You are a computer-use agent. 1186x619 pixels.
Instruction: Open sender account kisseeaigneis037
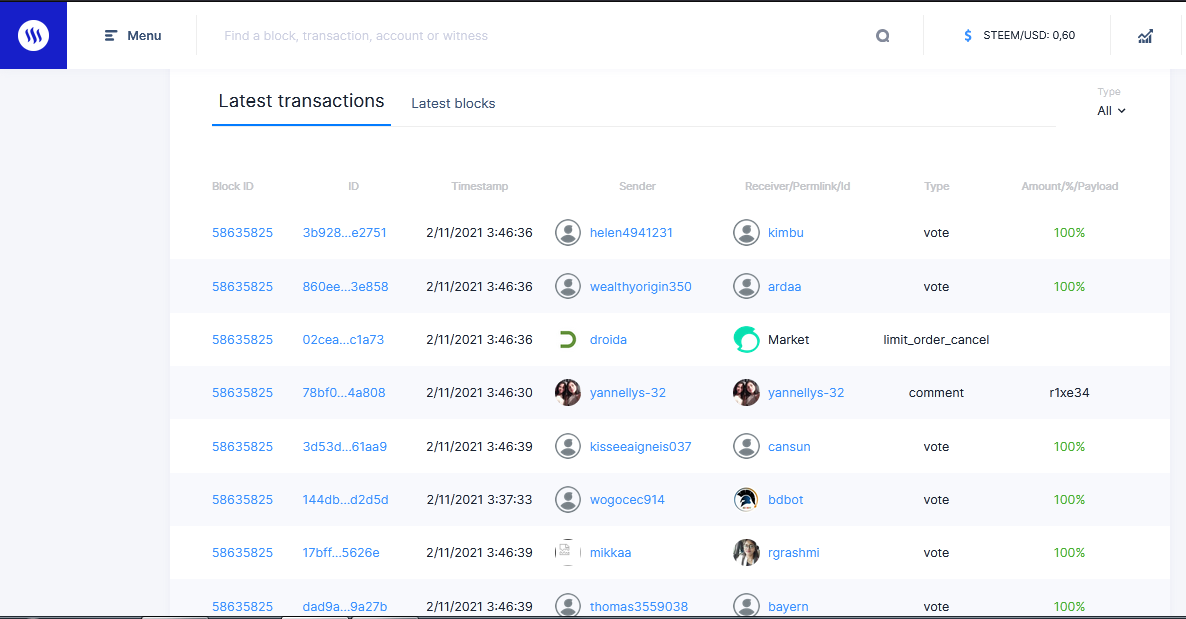(x=640, y=446)
